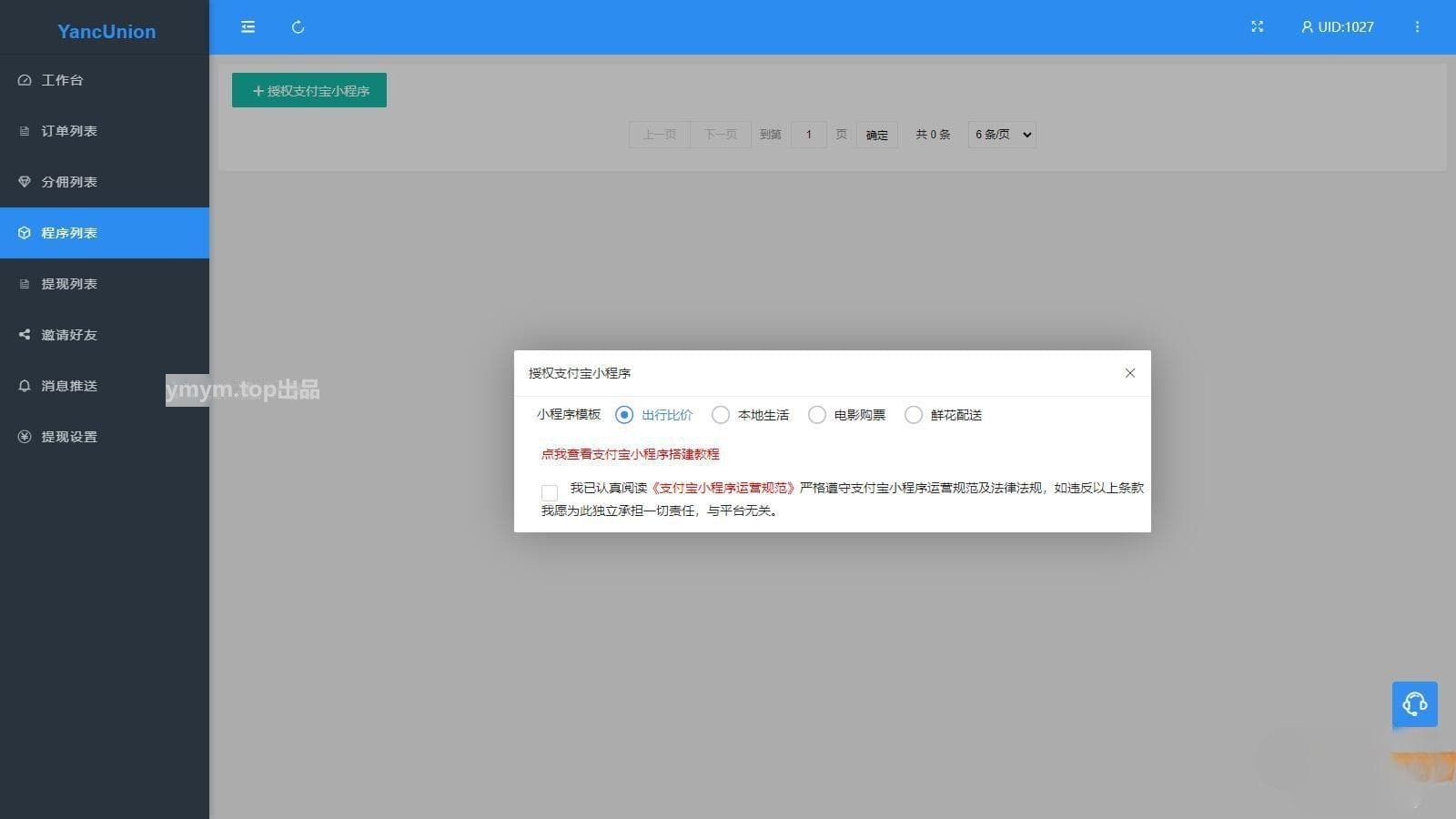
Task: Click the 确定 pagination confirm button
Action: click(877, 135)
